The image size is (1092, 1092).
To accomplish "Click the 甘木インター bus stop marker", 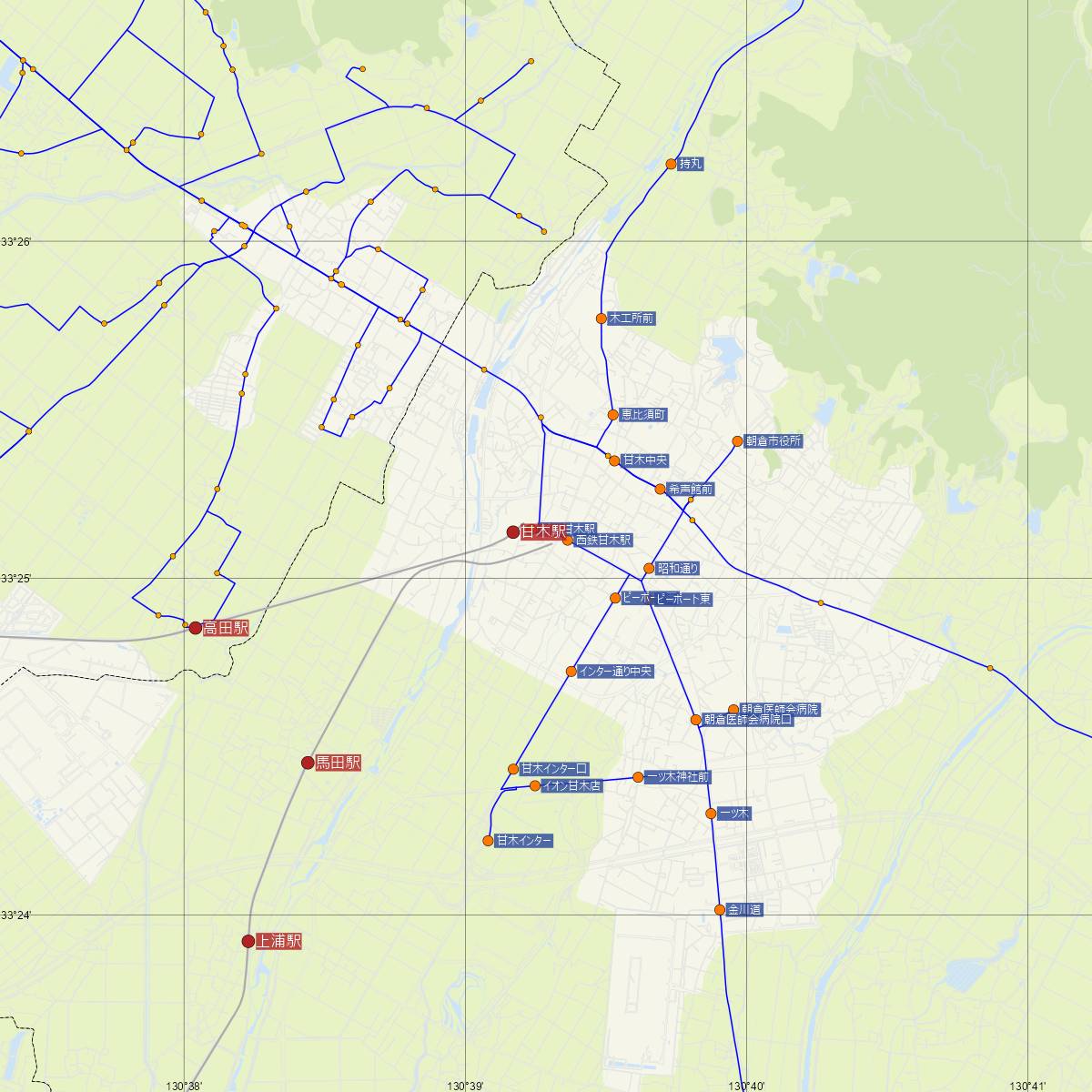I will (489, 841).
